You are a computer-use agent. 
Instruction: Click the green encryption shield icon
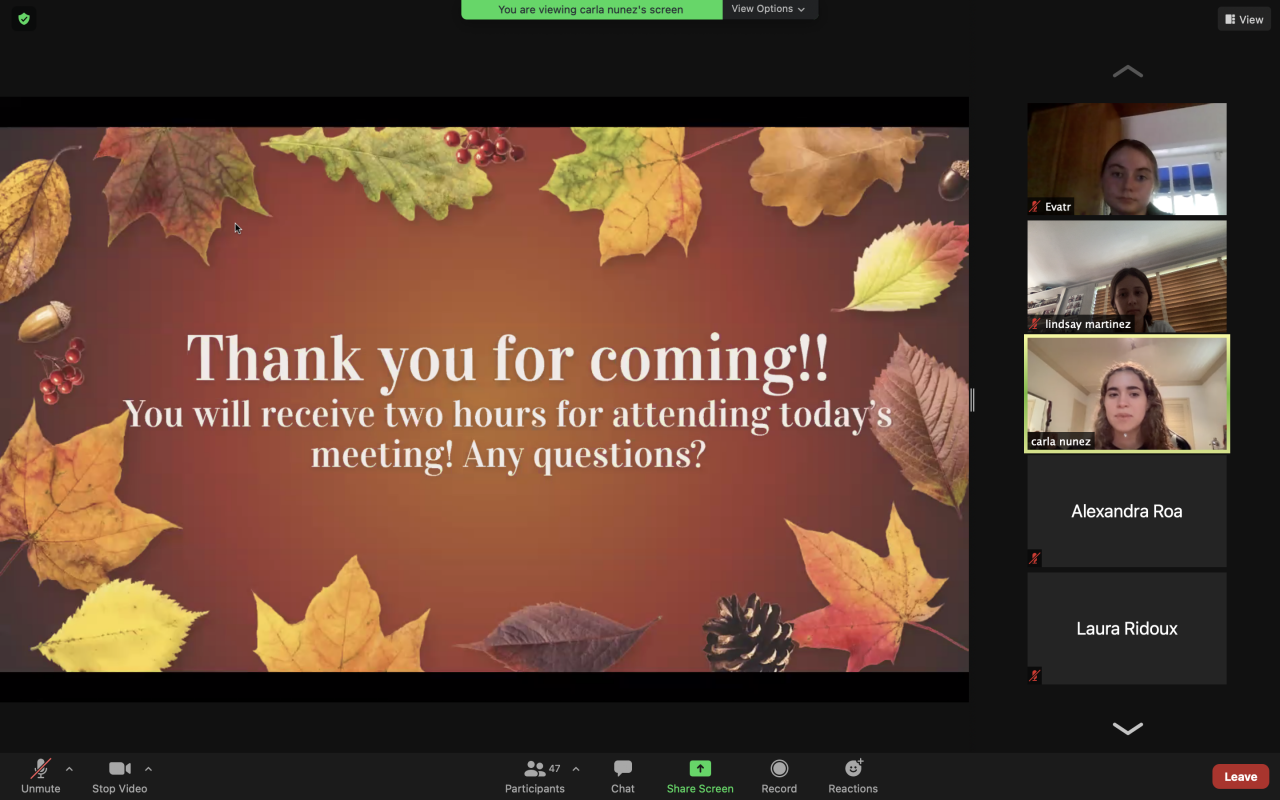click(24, 18)
